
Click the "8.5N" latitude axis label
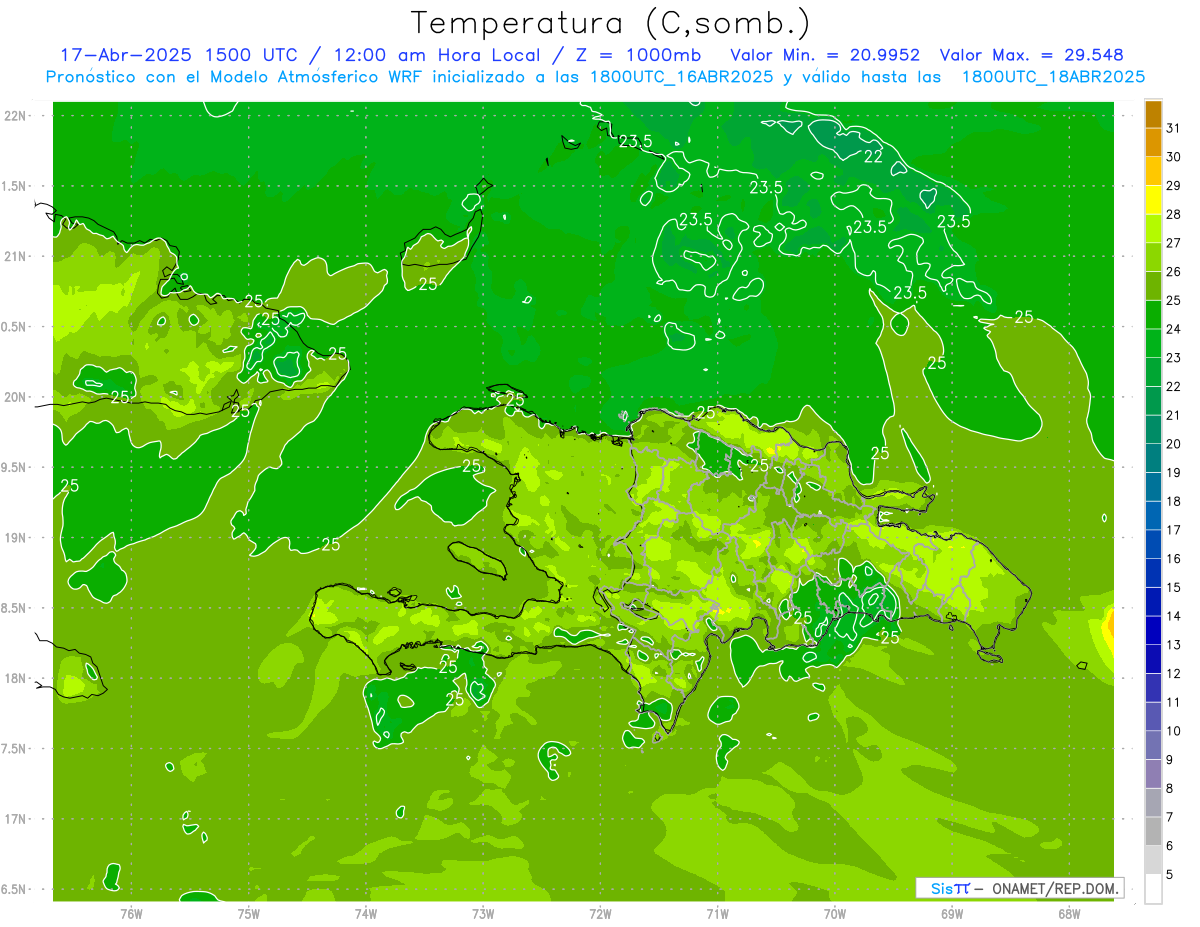pos(15,609)
